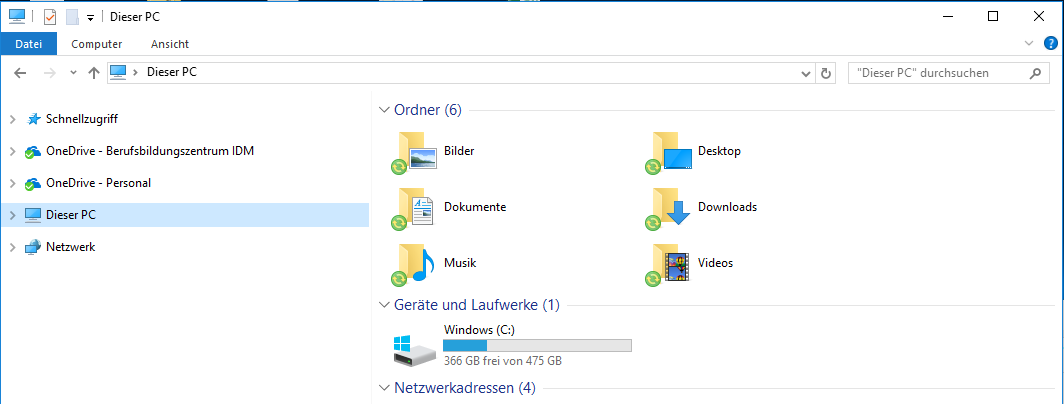The height and width of the screenshot is (404, 1064).
Task: Select OneDrive - Berufsbildungszentrum IDM label
Action: pyautogui.click(x=150, y=151)
